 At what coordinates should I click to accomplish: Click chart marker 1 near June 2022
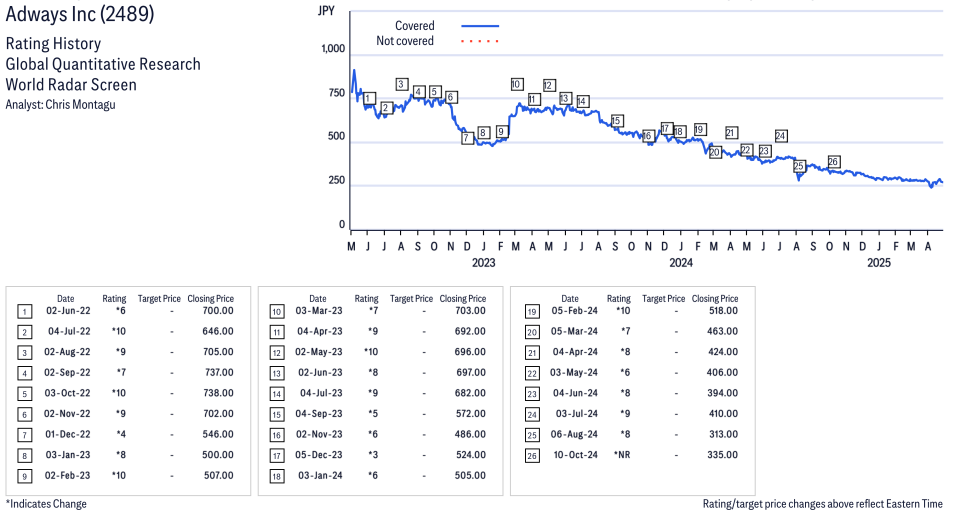369,99
